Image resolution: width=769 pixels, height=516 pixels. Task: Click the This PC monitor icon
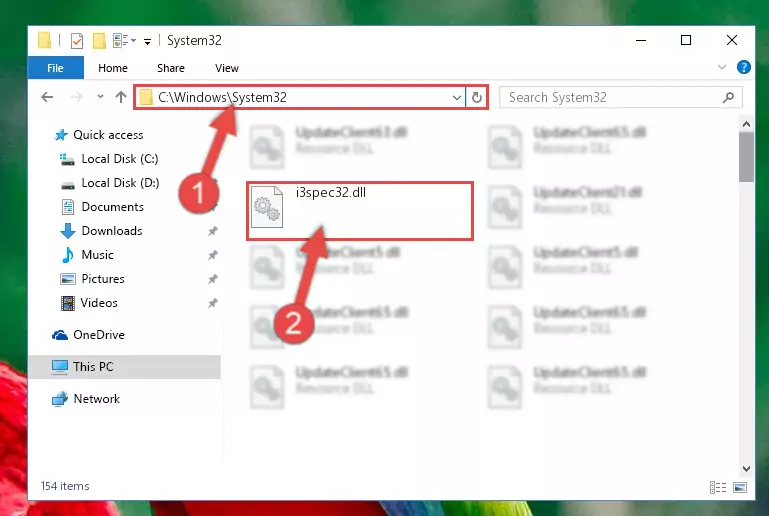tap(60, 367)
